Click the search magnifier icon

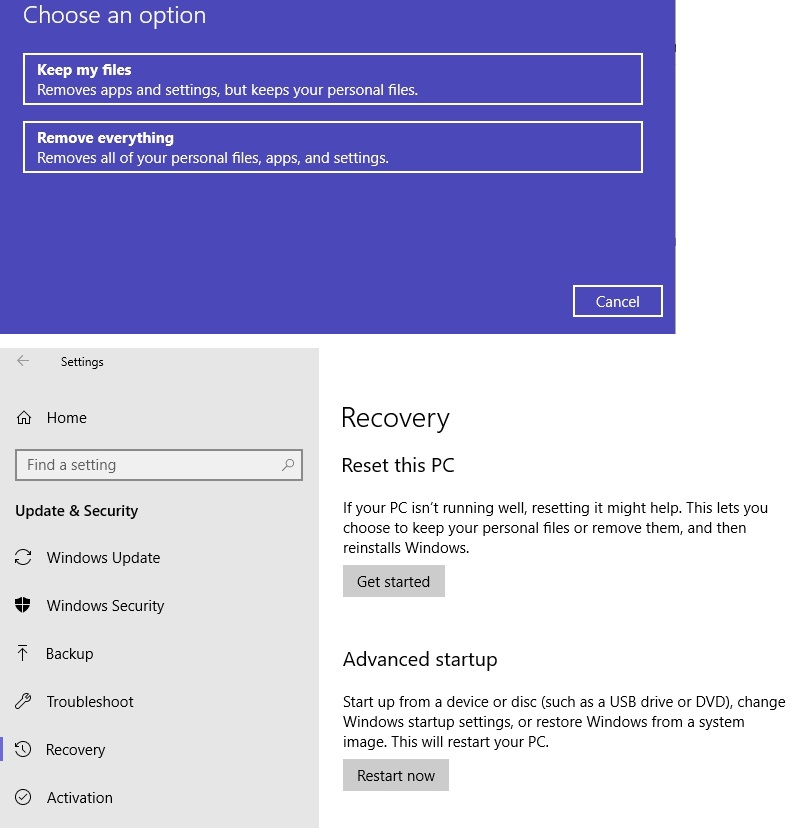tap(288, 465)
